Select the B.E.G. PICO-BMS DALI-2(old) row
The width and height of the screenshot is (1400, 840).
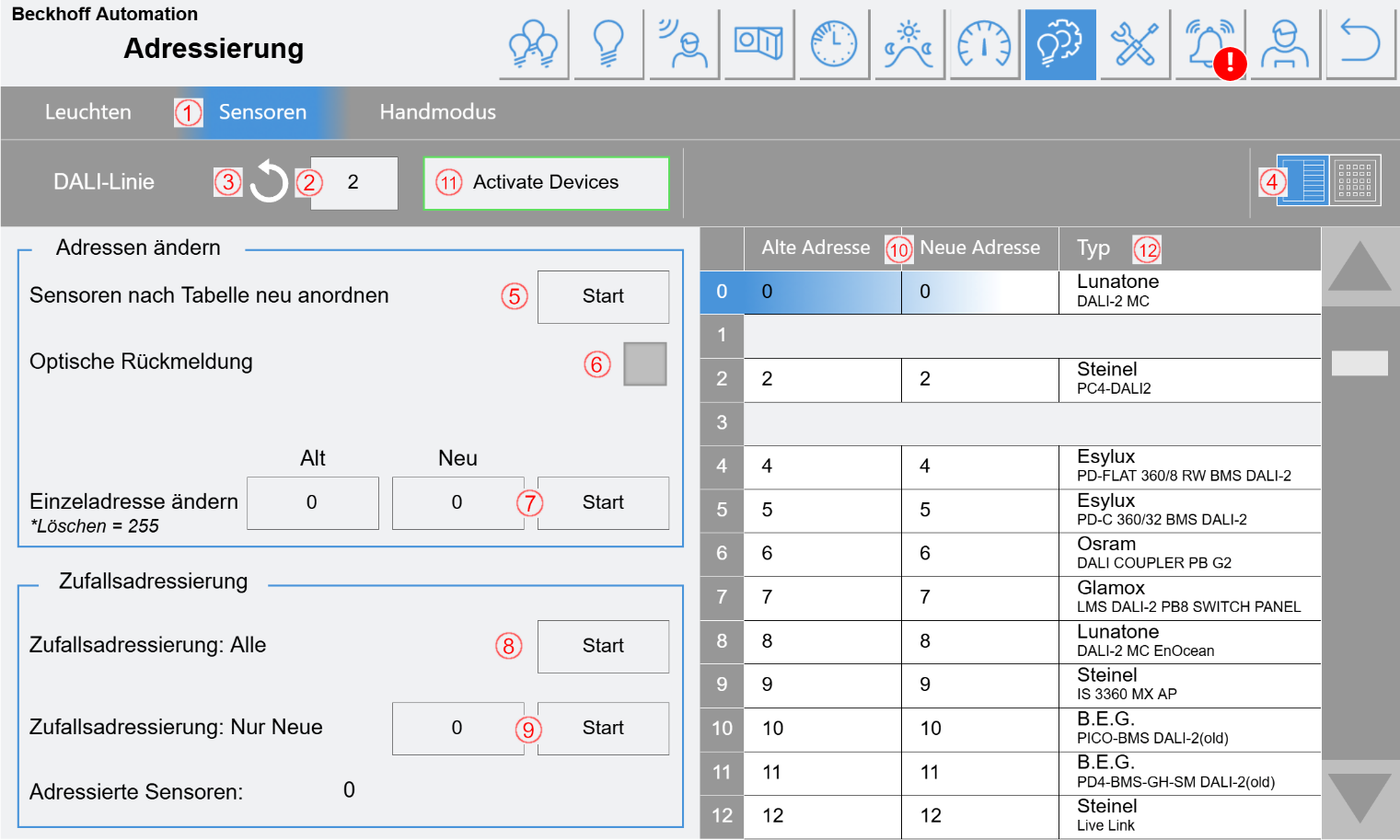pyautogui.click(x=1010, y=730)
